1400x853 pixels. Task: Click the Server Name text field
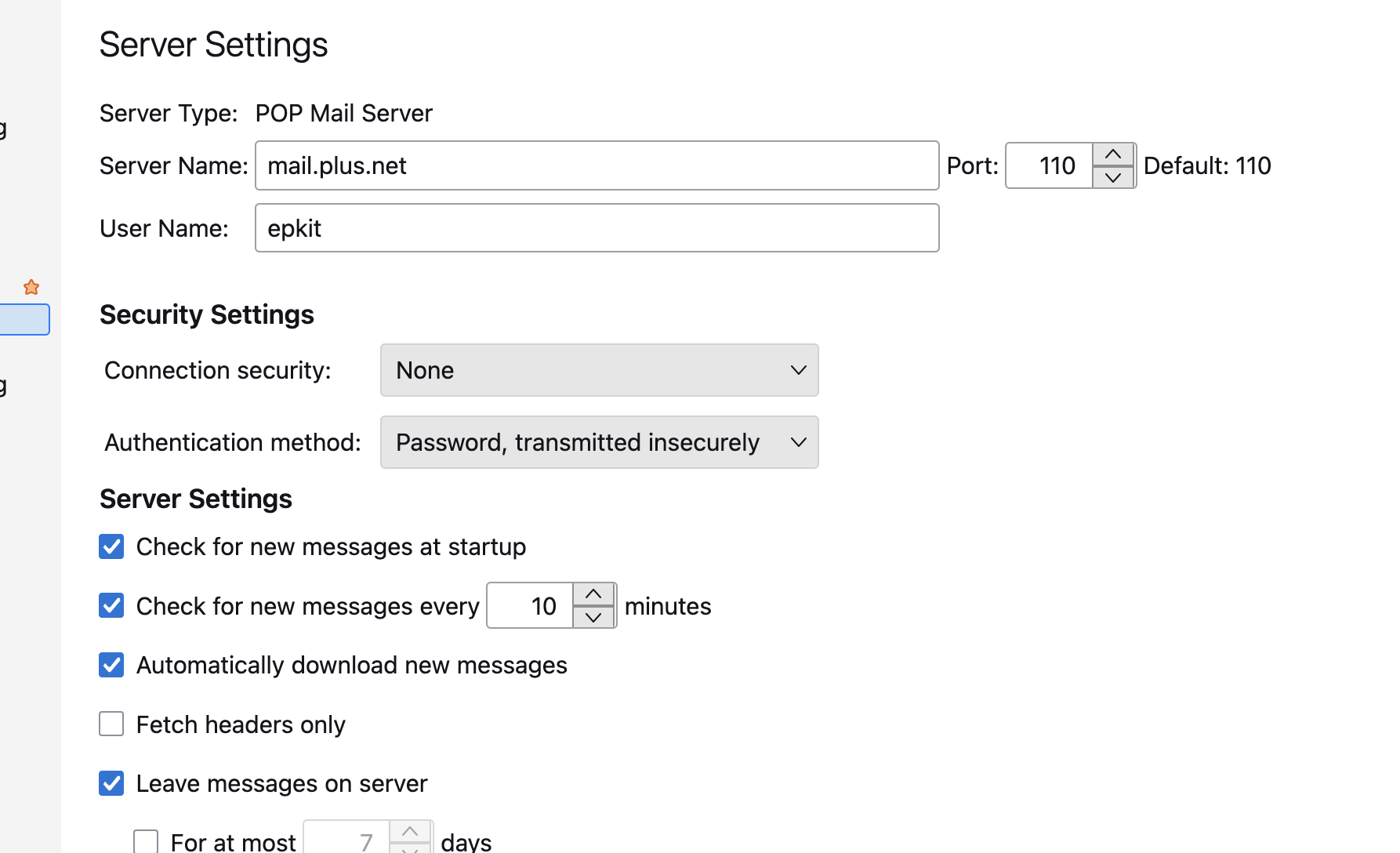tap(597, 165)
